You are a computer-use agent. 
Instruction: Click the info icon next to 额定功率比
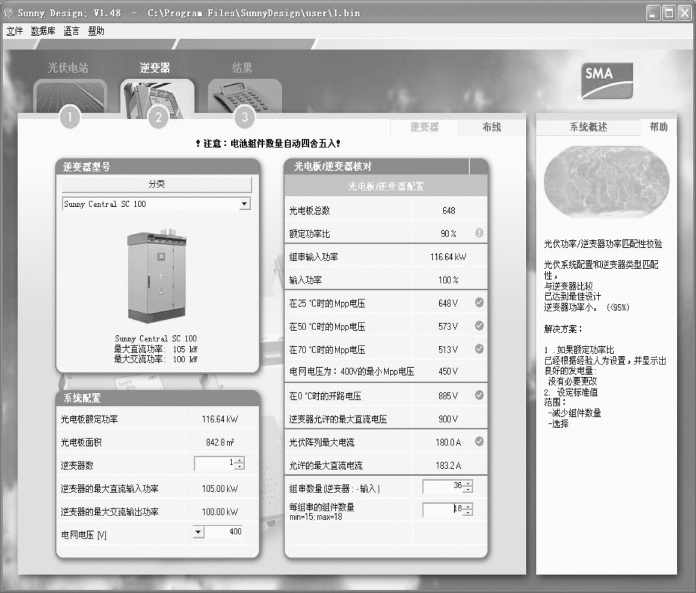479,233
